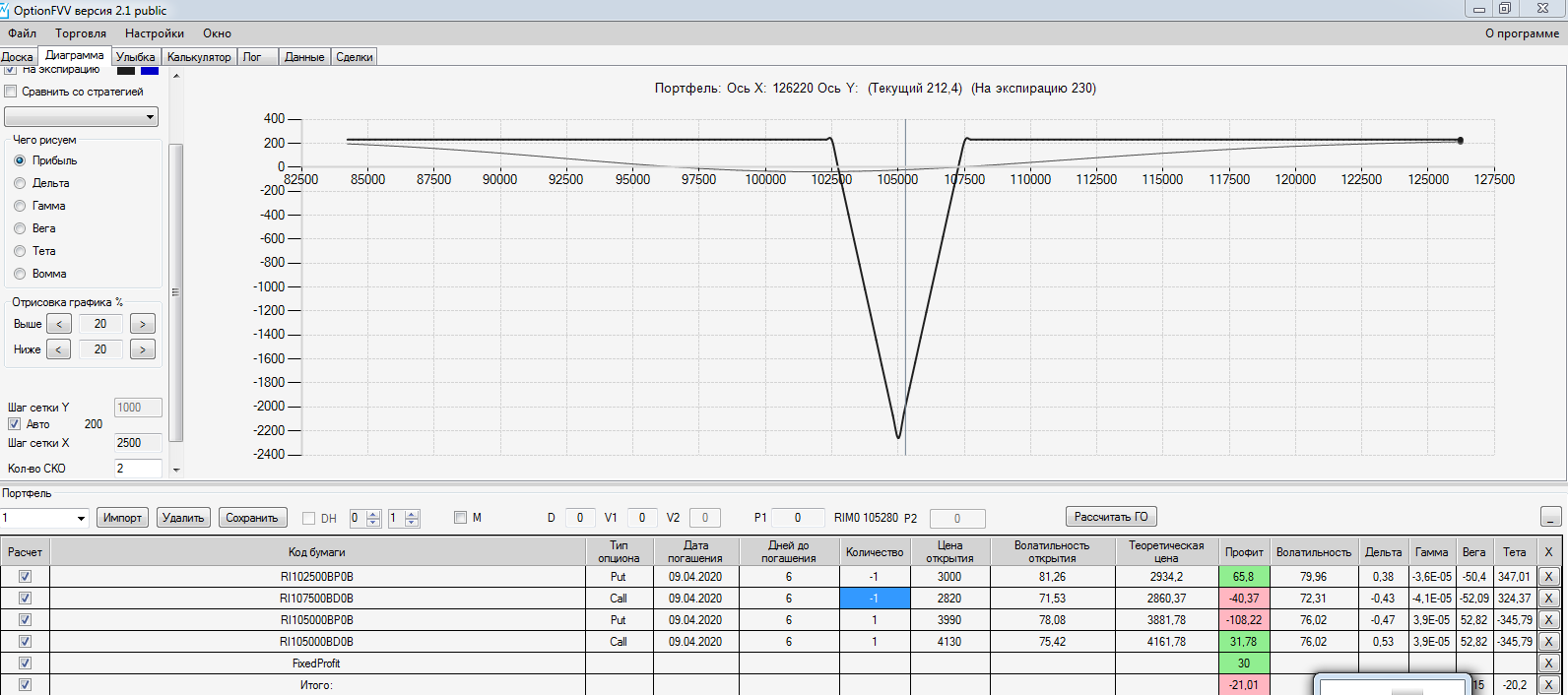Pick the black line color swatch
Viewport: 1568px width, 695px height.
tap(126, 70)
